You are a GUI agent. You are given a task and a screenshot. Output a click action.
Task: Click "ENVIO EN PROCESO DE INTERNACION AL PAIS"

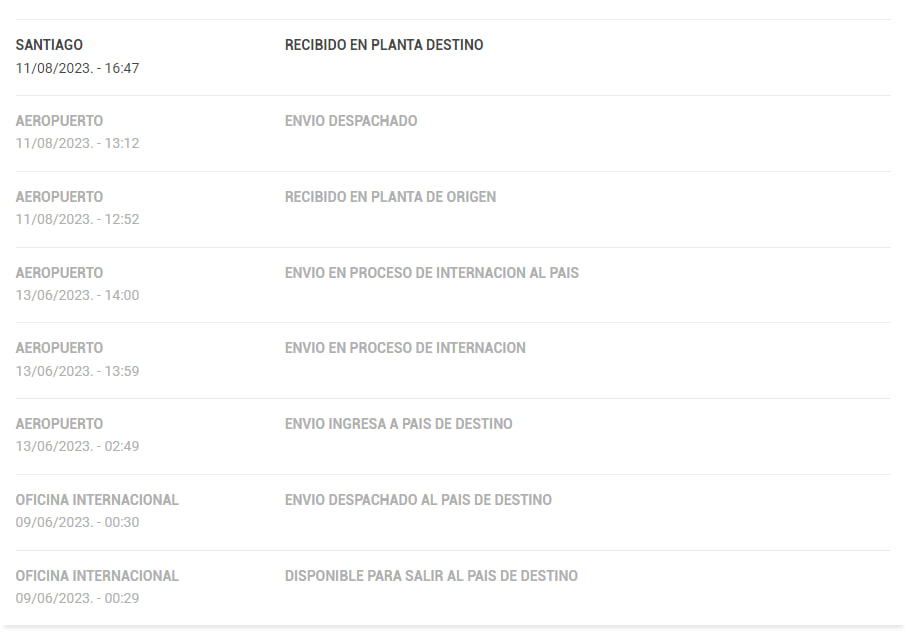click(x=431, y=273)
